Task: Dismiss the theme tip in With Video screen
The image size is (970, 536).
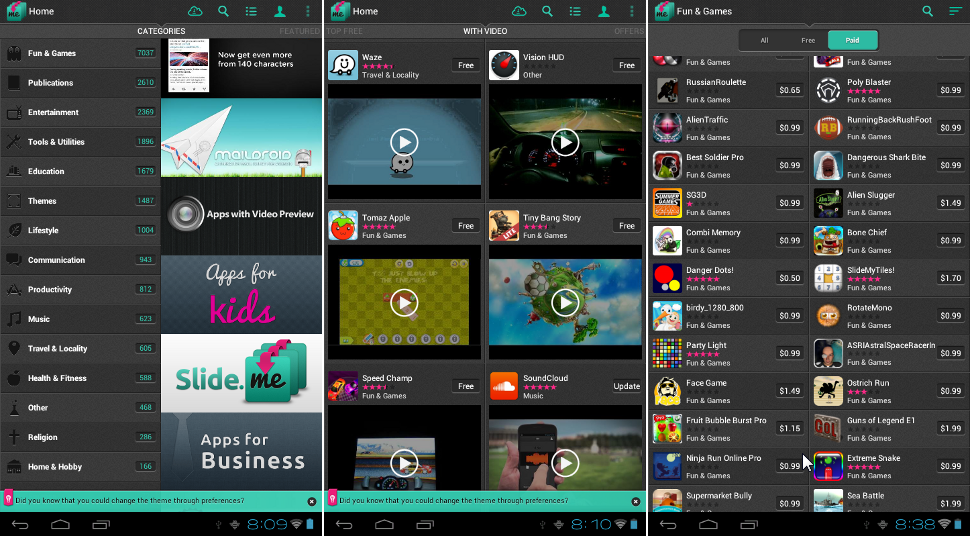Action: pyautogui.click(x=636, y=501)
